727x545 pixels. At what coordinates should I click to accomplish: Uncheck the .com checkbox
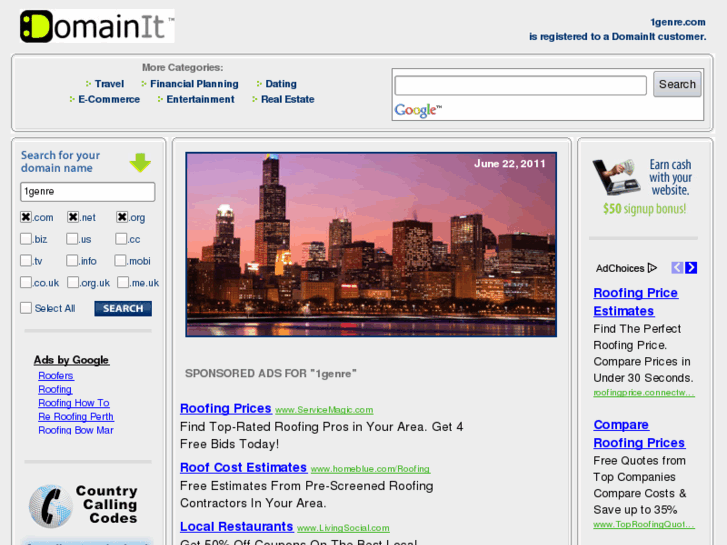click(x=26, y=217)
